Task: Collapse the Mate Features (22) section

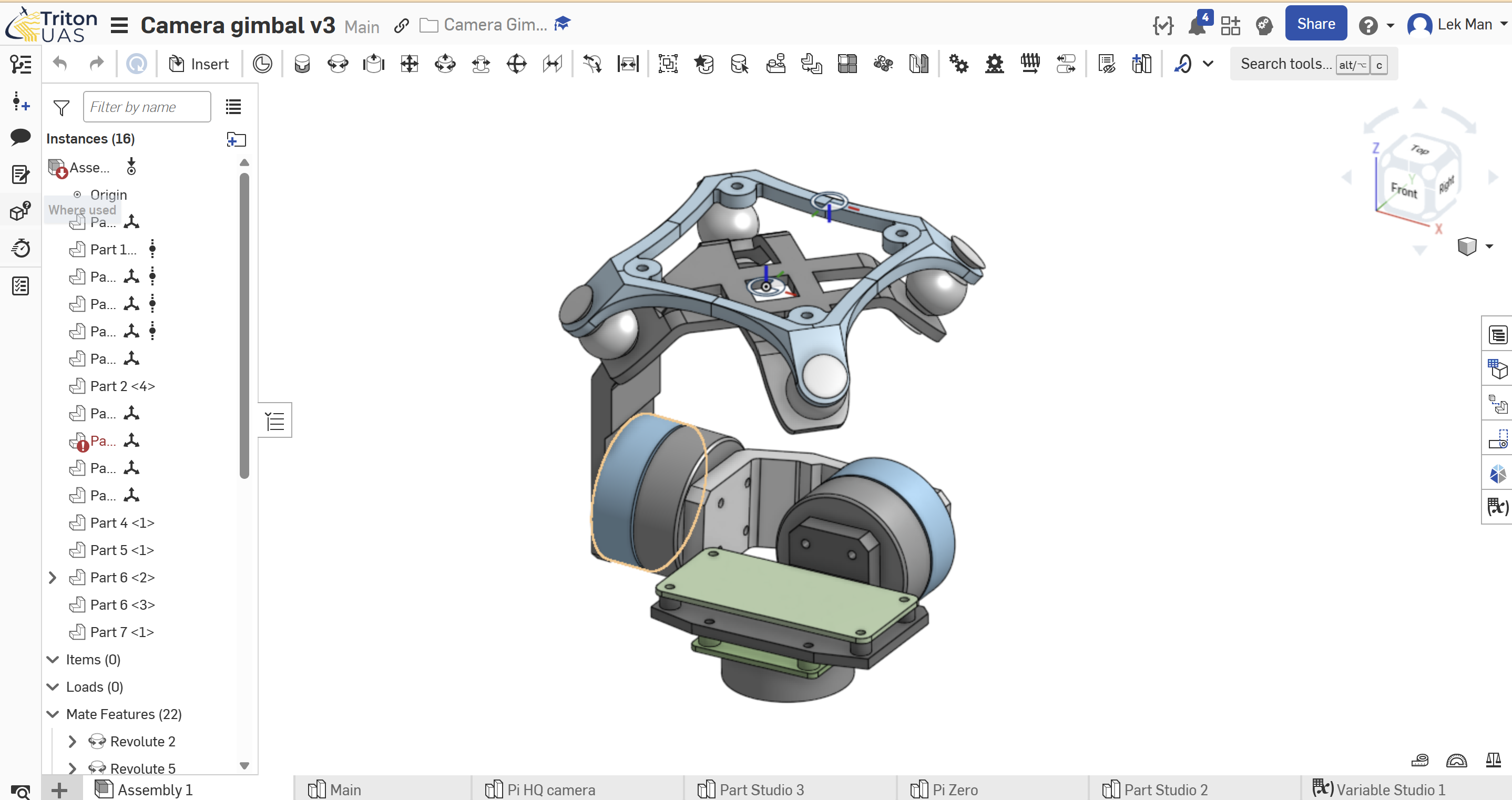Action: 53,714
